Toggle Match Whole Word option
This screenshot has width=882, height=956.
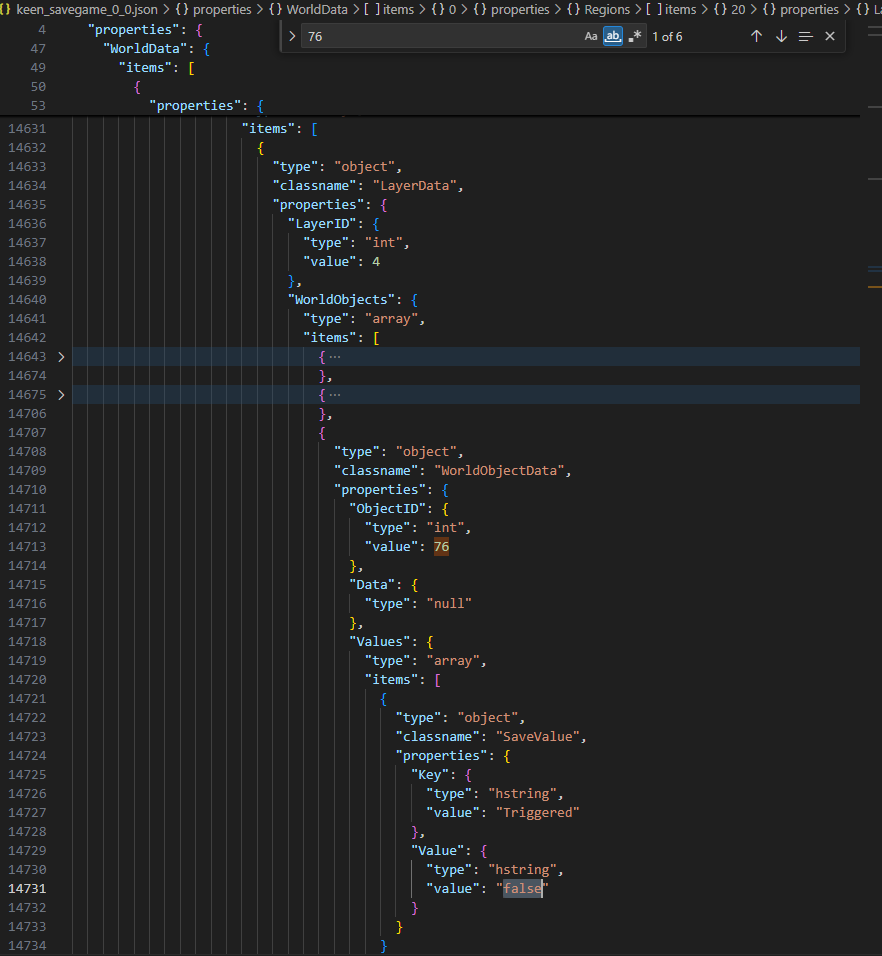(x=613, y=37)
